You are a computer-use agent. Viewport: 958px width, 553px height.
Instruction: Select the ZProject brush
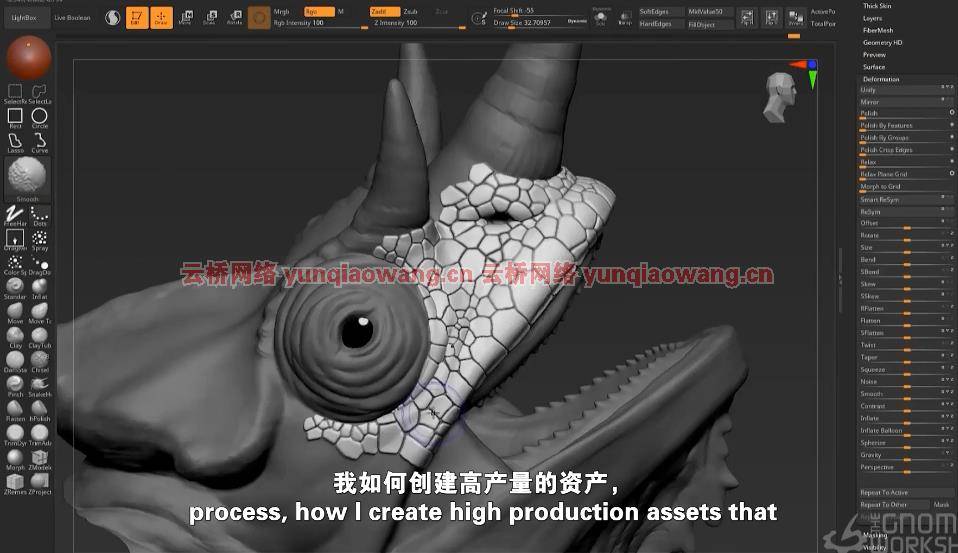point(40,484)
